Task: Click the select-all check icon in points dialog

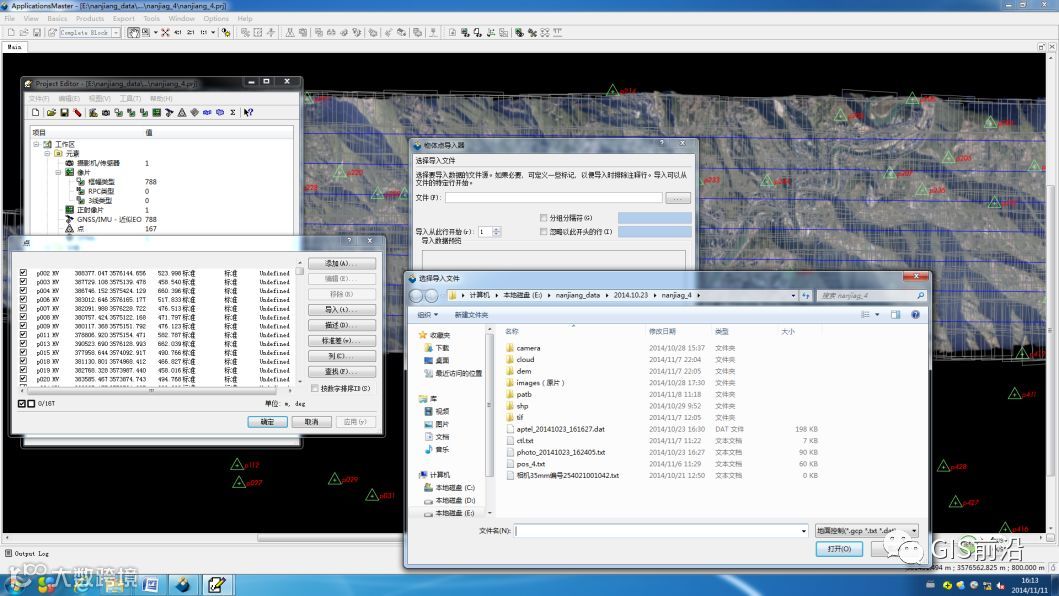Action: tap(22, 403)
